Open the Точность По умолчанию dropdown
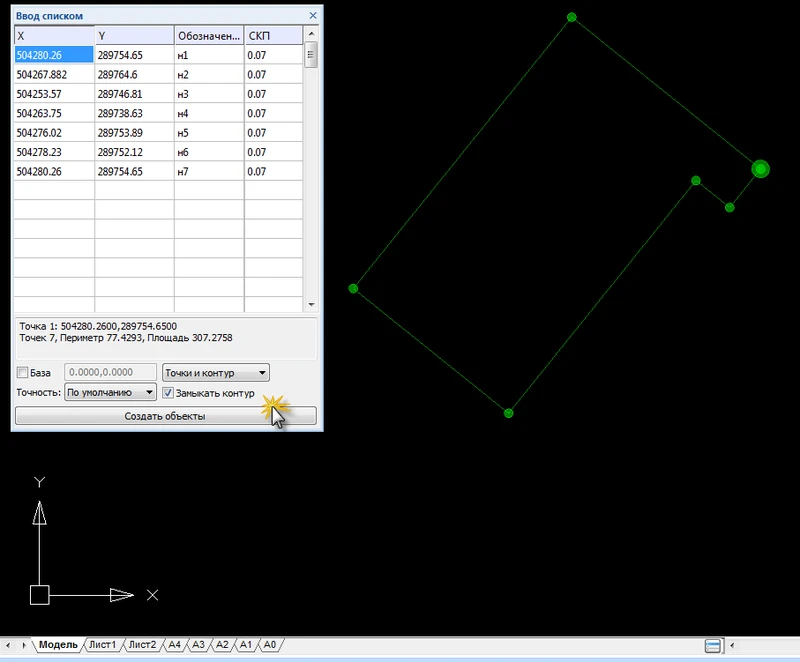The height and width of the screenshot is (662, 800). pos(110,393)
